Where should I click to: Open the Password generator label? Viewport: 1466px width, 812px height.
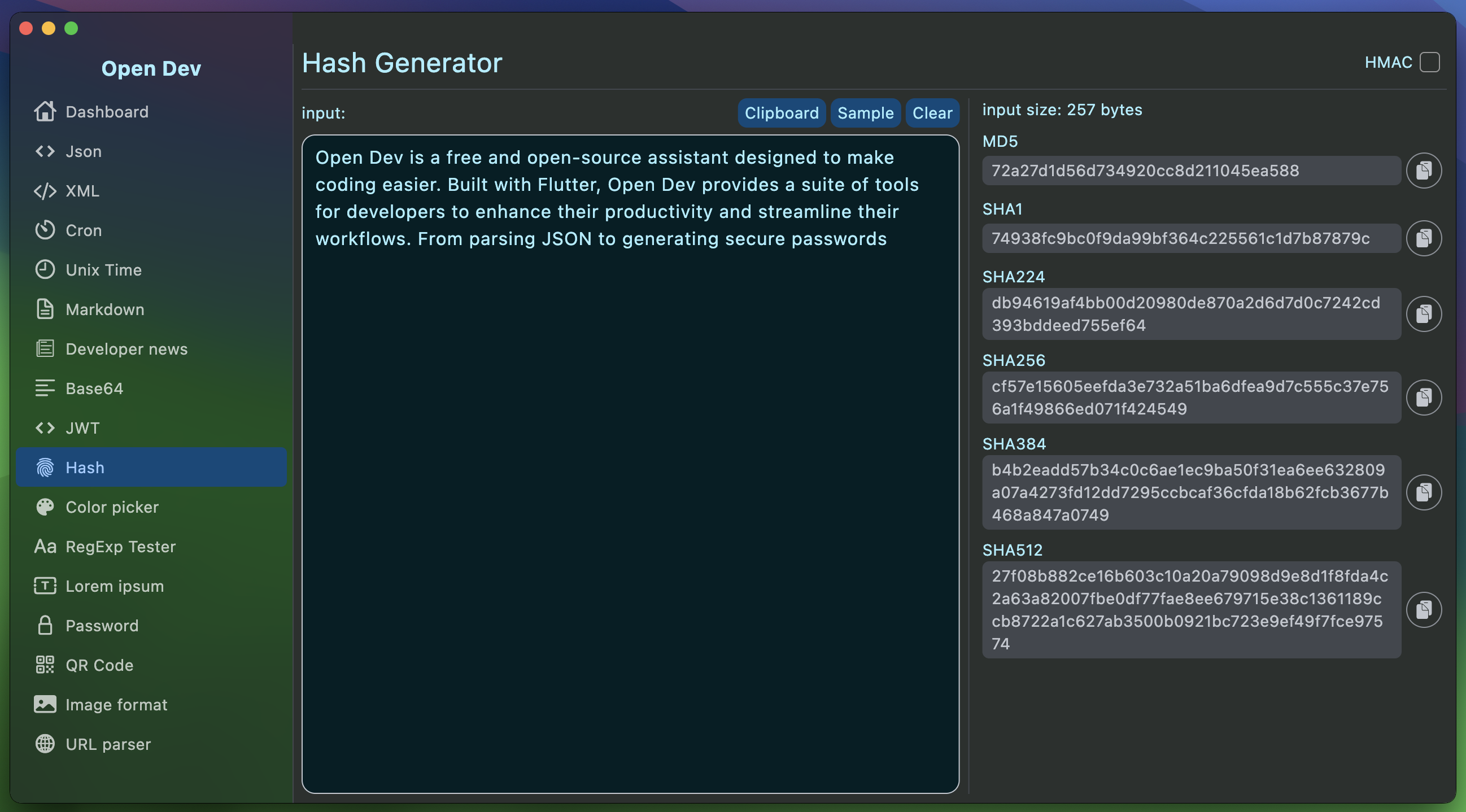[x=102, y=625]
